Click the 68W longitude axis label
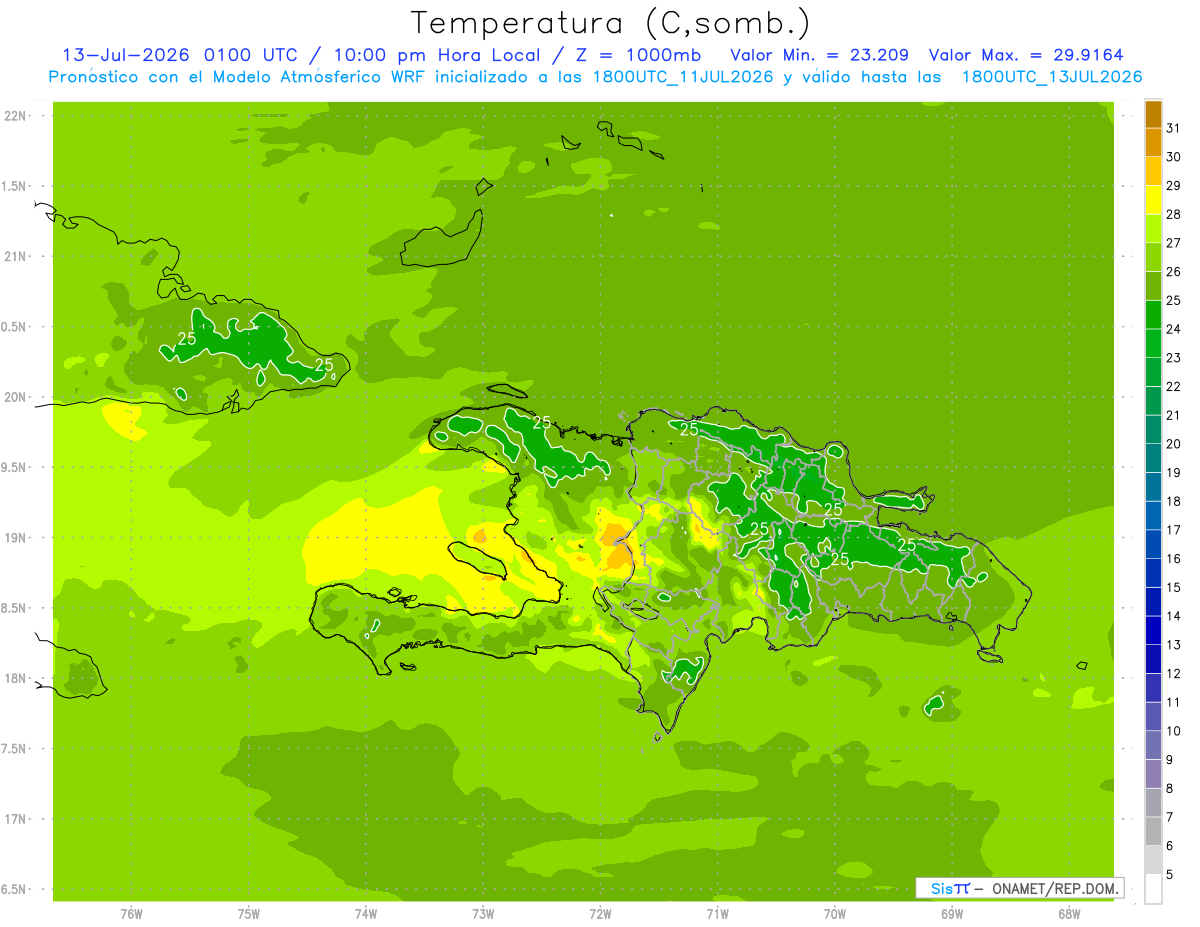The width and height of the screenshot is (1200, 927). coord(1069,913)
